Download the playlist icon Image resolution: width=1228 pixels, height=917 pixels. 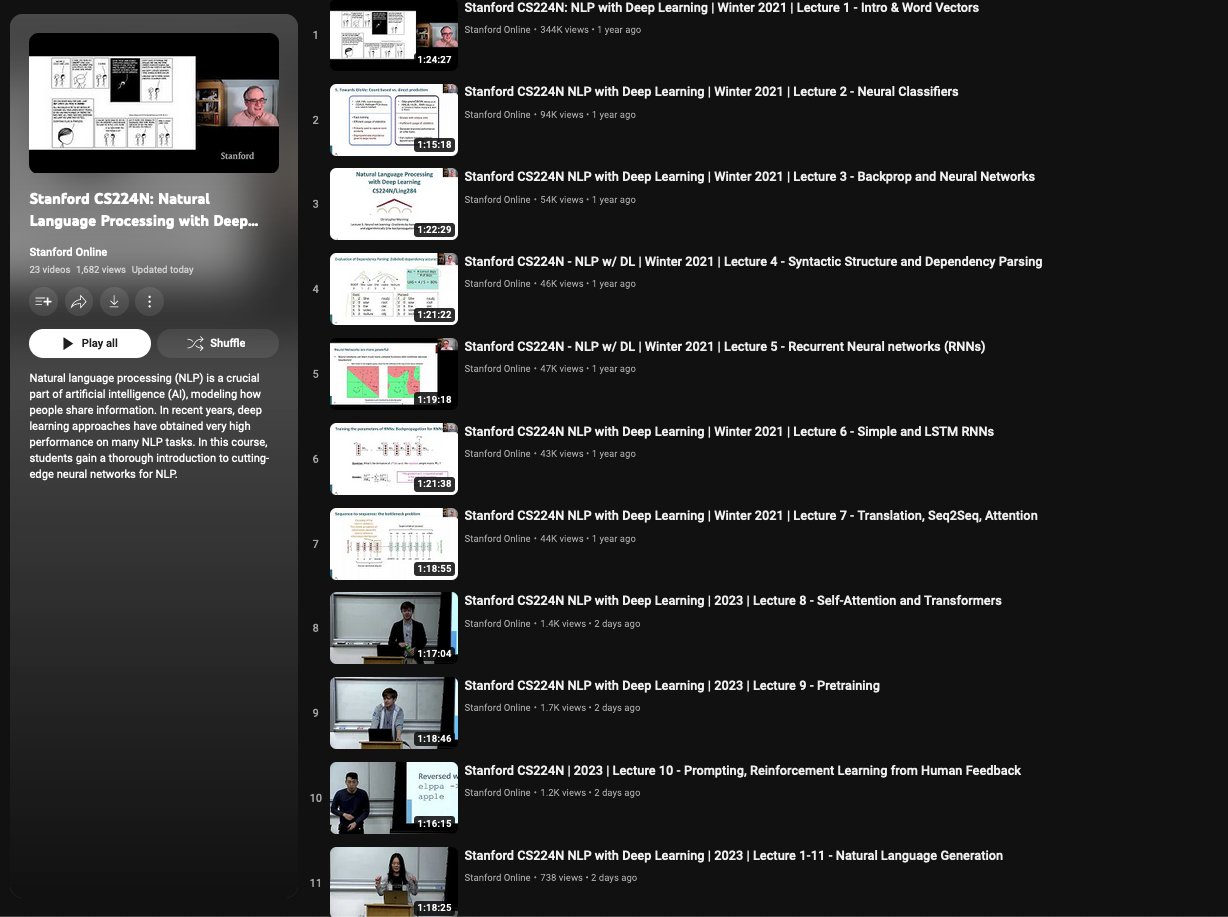[x=114, y=301]
